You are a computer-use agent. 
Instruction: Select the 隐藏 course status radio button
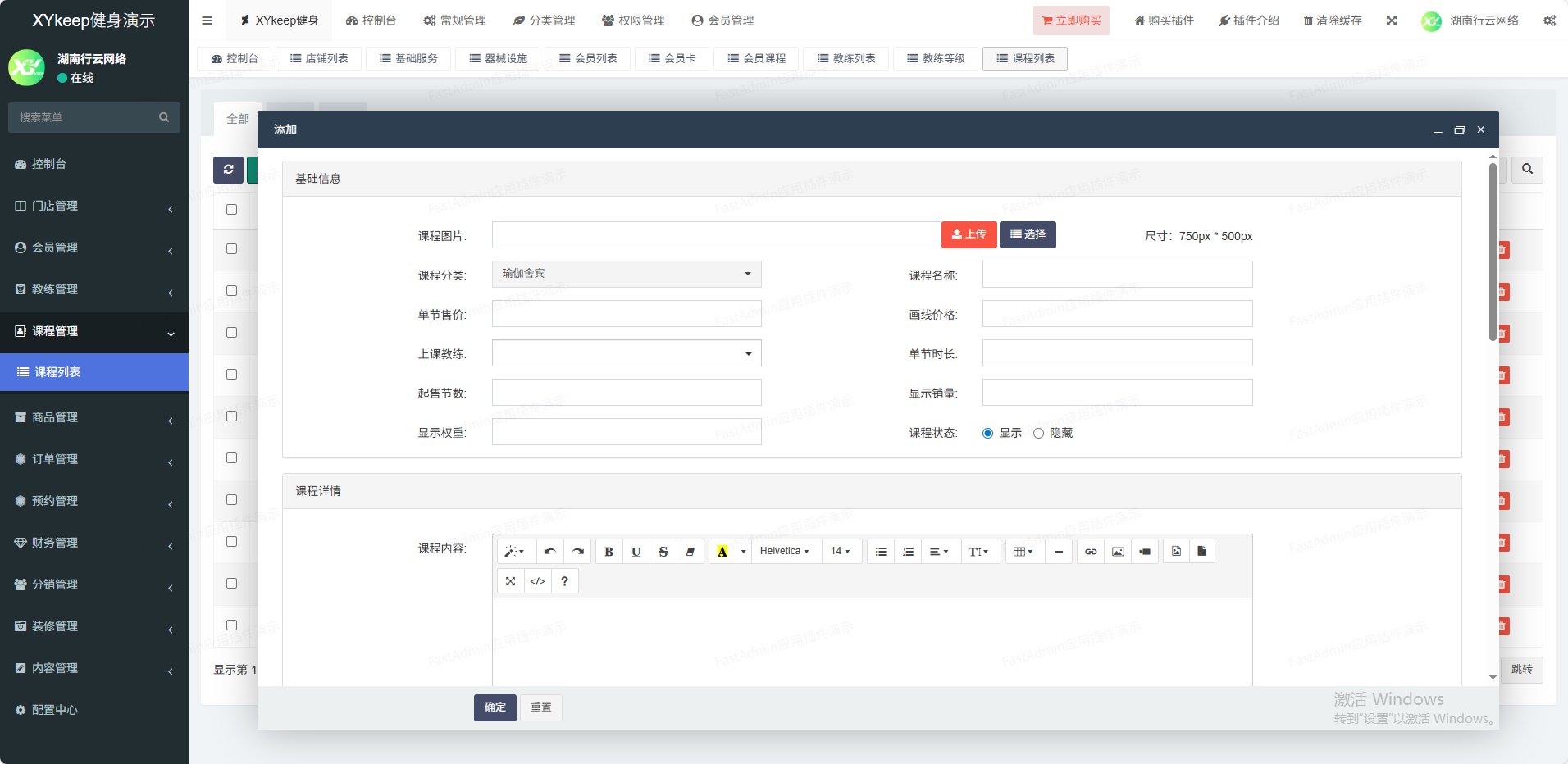(1038, 434)
